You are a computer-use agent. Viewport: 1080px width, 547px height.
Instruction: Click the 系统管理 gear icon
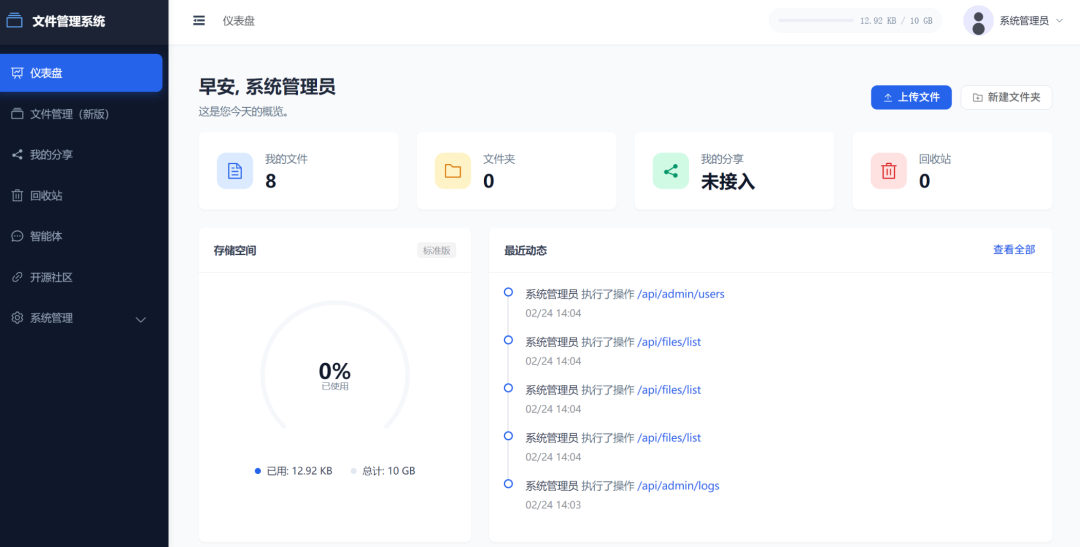[x=17, y=318]
